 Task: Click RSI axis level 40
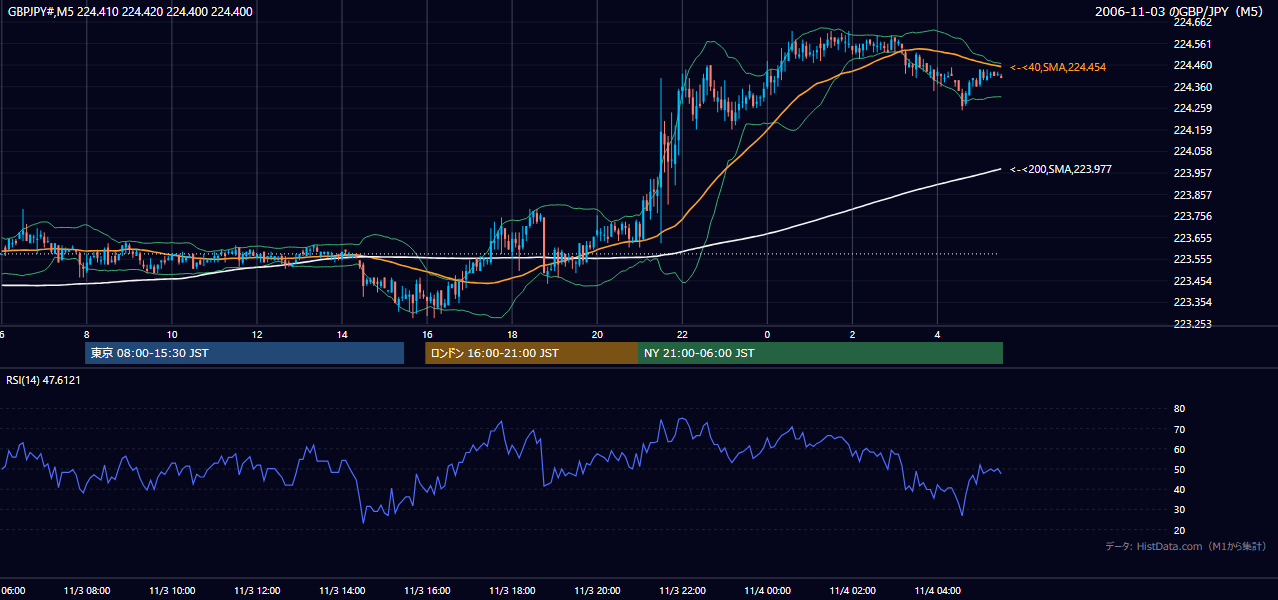pos(1179,489)
